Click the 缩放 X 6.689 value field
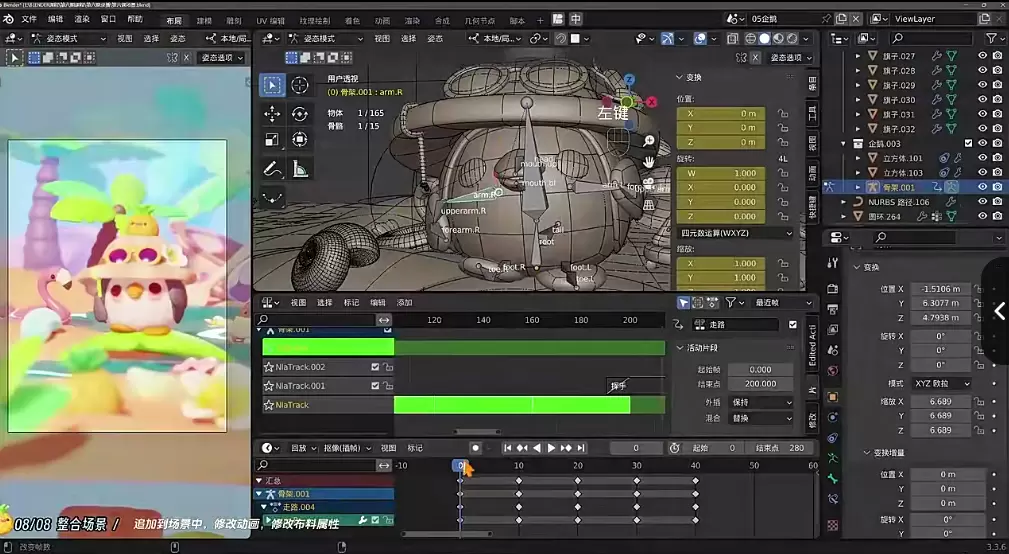The height and width of the screenshot is (554, 1009). point(940,401)
